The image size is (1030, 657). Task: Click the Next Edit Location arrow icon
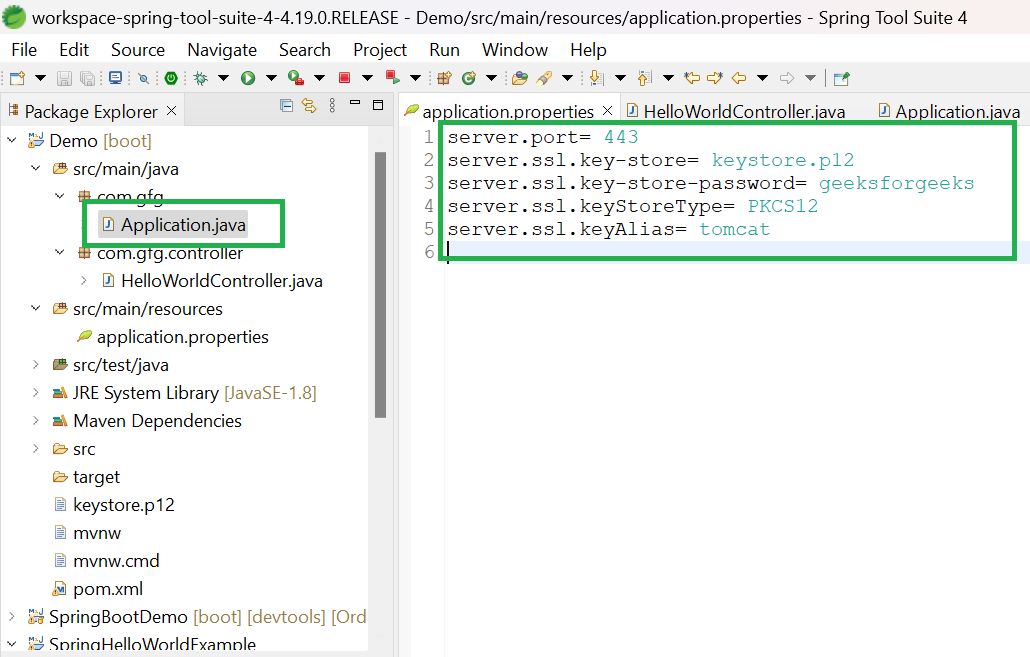coord(715,78)
